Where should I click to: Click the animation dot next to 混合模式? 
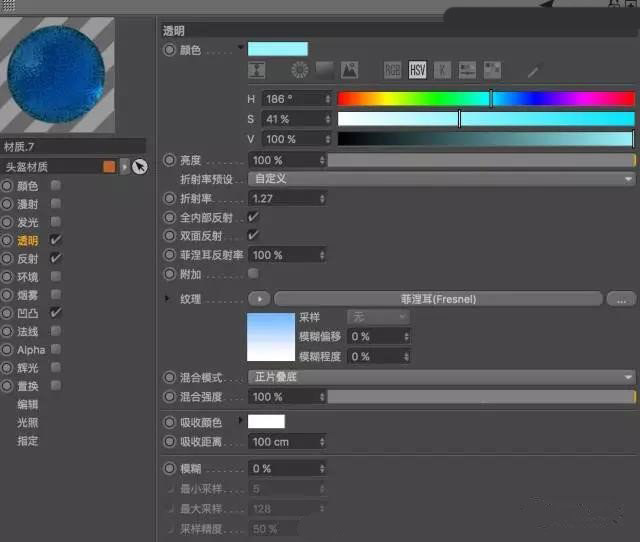[169, 377]
